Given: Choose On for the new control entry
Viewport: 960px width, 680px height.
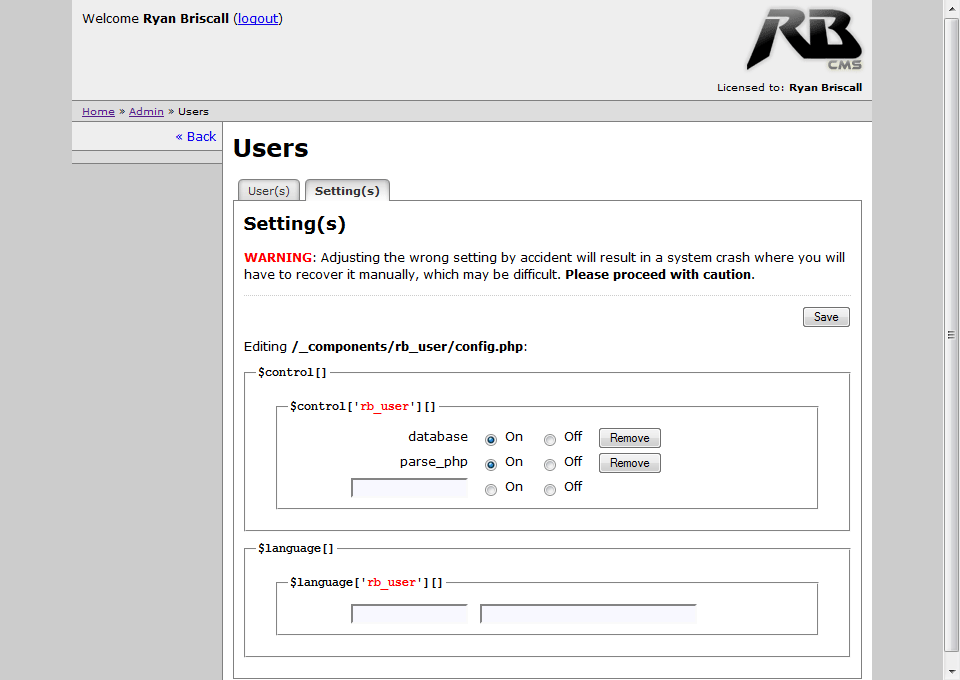Looking at the screenshot, I should (491, 490).
